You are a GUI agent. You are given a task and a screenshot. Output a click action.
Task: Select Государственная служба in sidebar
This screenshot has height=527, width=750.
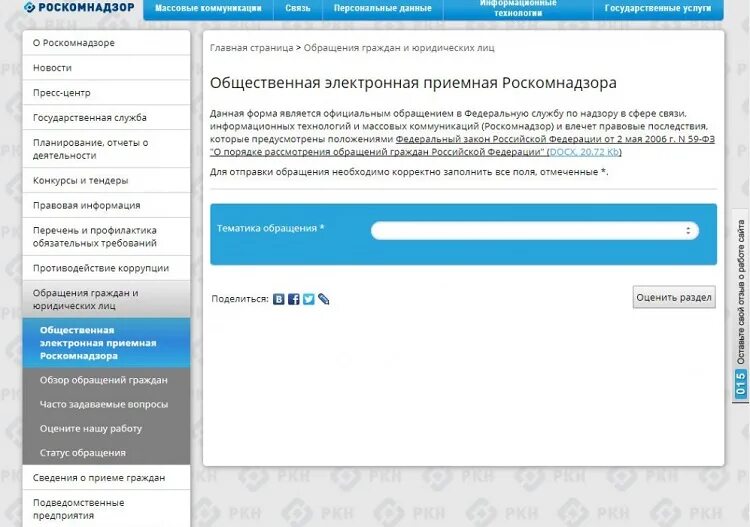coord(106,118)
